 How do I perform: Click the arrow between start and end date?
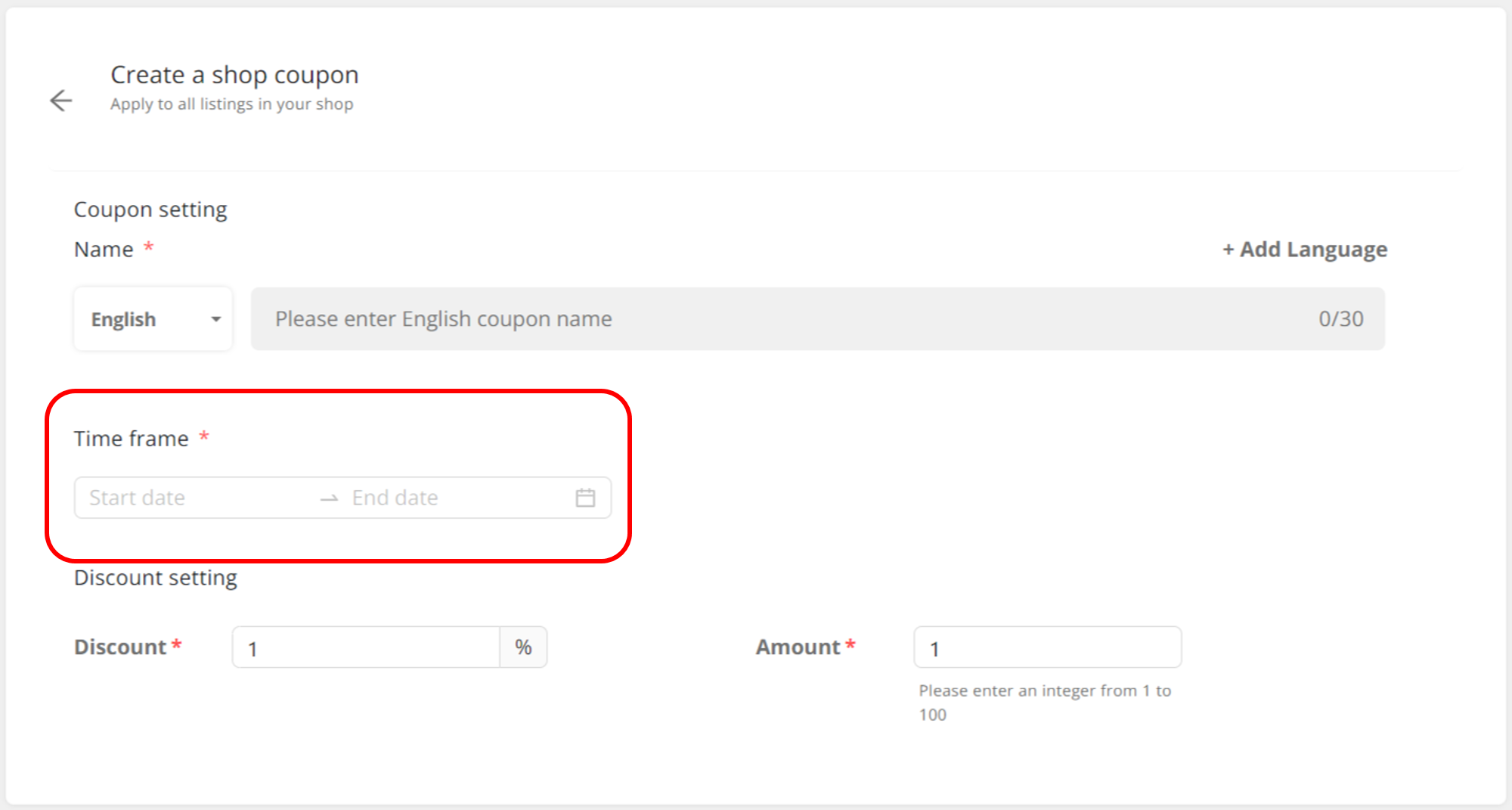pos(329,498)
